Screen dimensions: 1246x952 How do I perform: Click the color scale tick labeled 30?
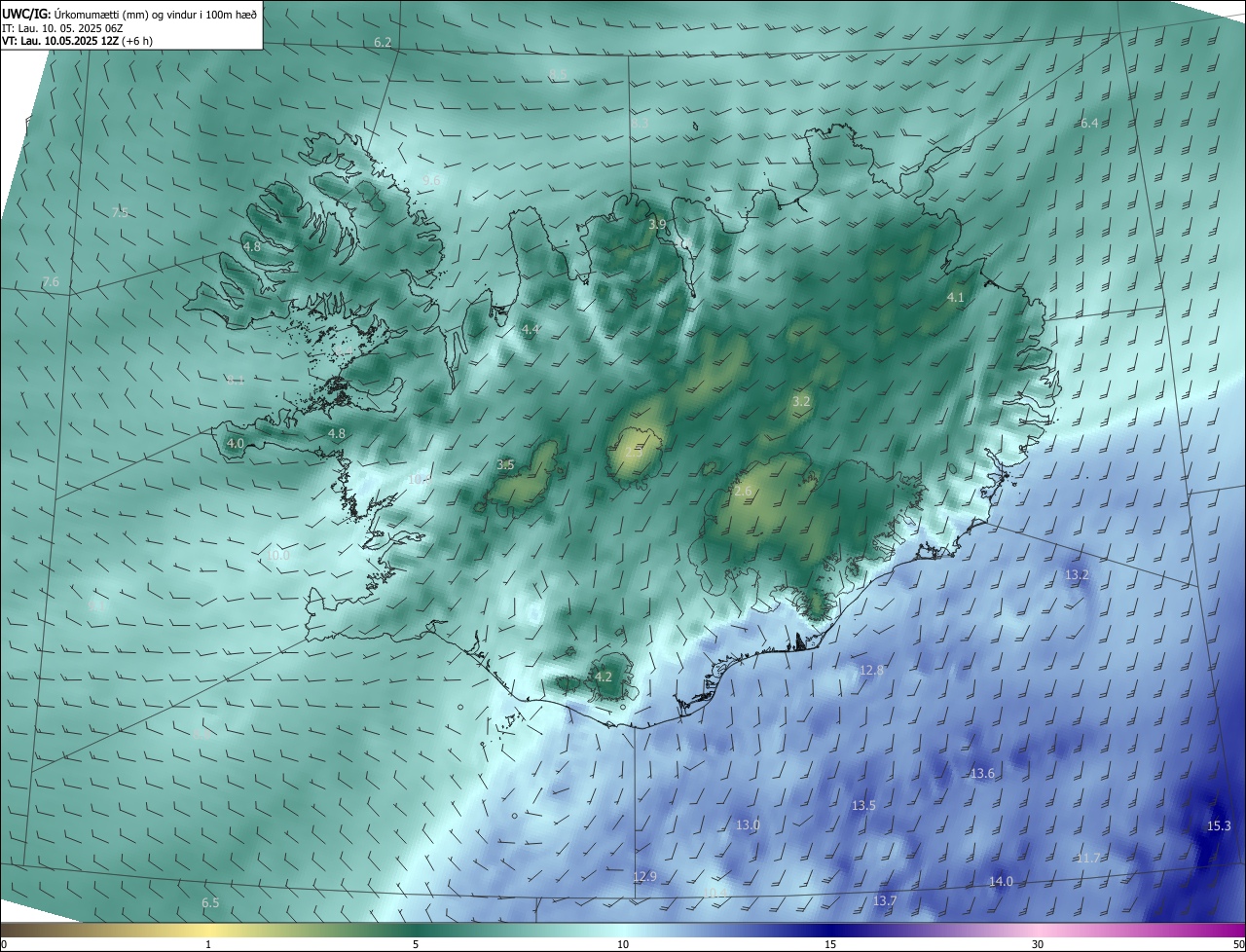tap(1038, 944)
